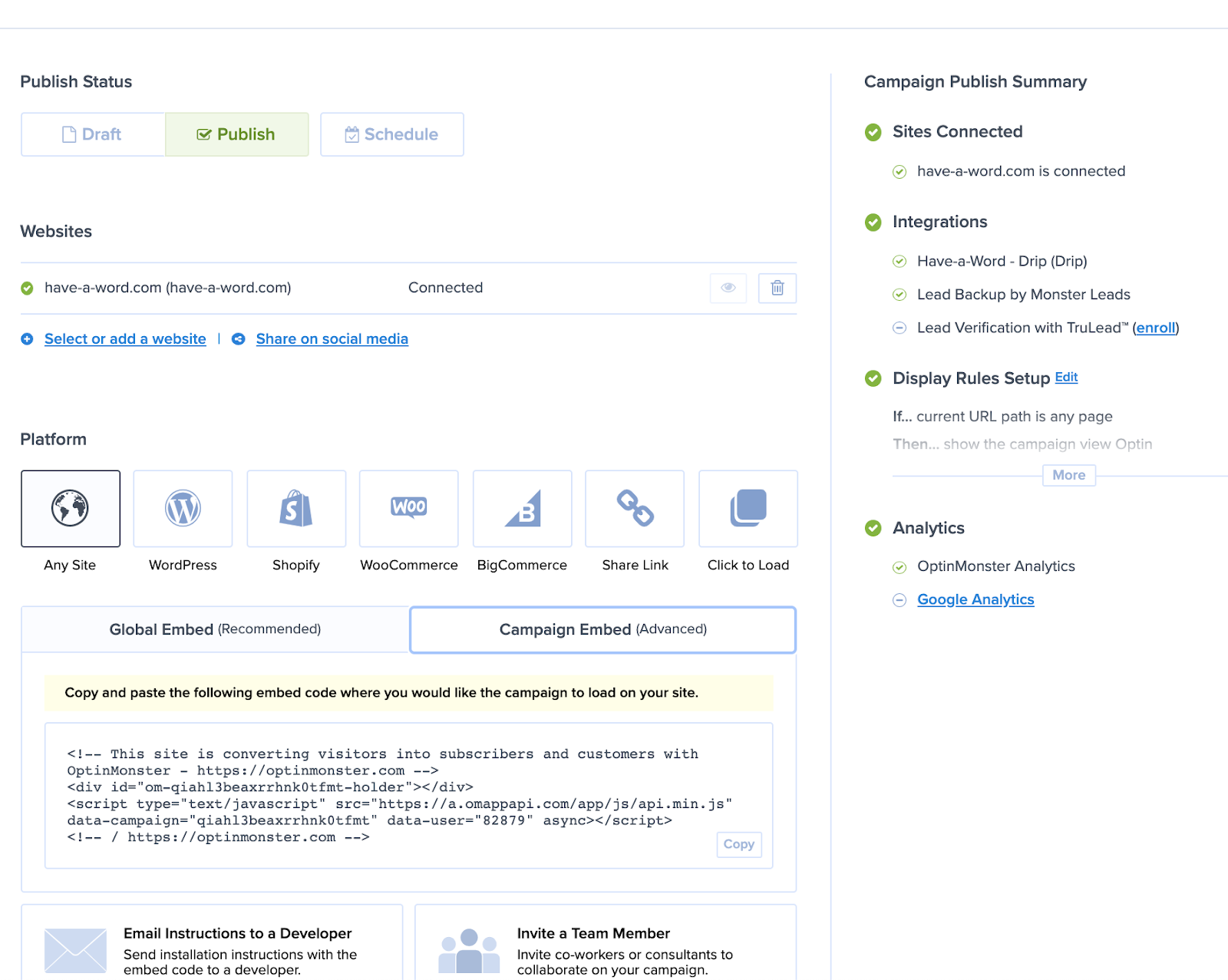The height and width of the screenshot is (980, 1228).
Task: Expand display rules with More button
Action: pos(1069,475)
